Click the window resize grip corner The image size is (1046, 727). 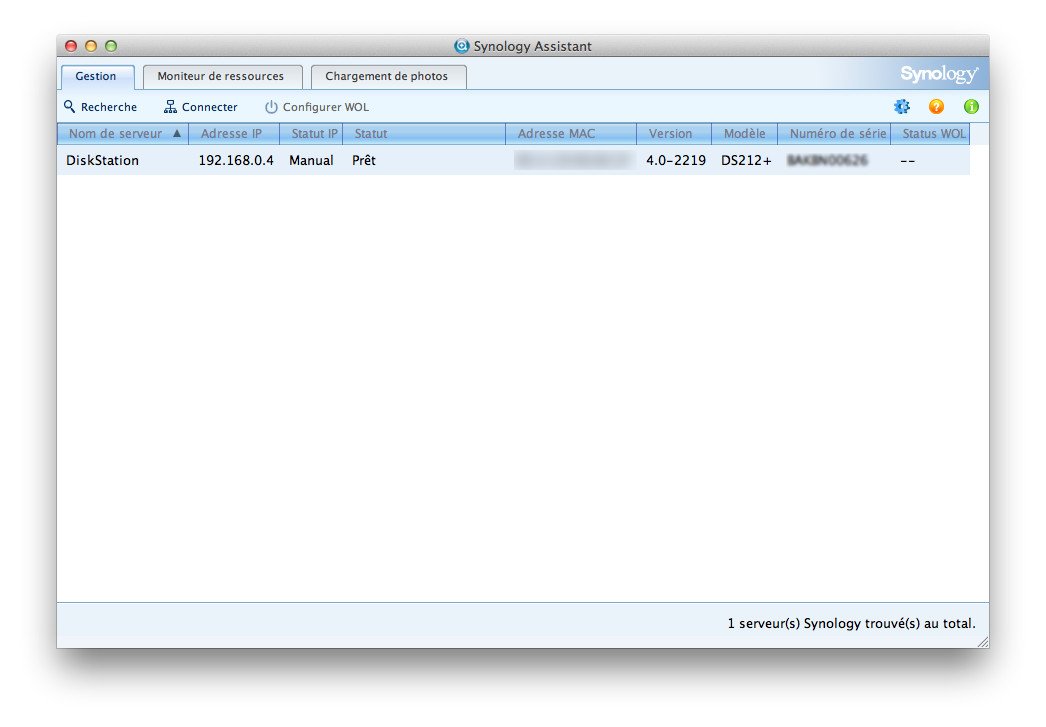coord(982,641)
